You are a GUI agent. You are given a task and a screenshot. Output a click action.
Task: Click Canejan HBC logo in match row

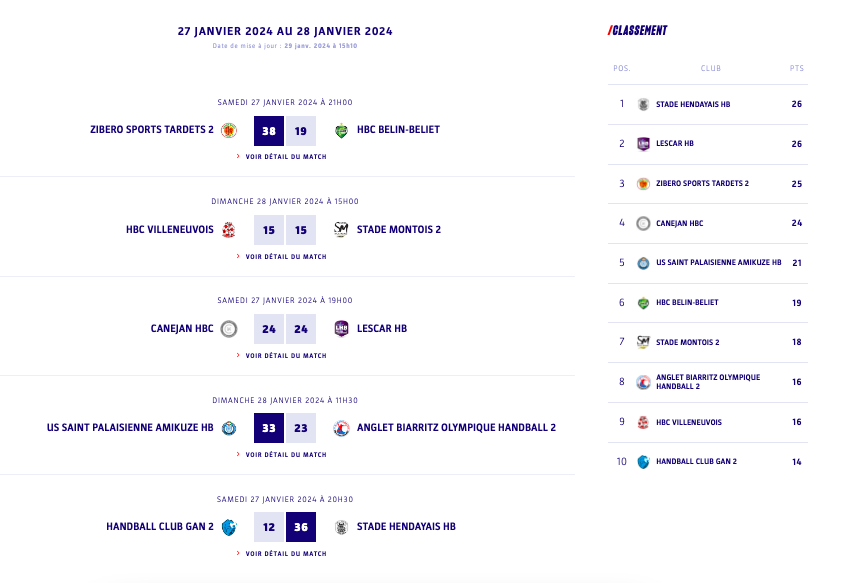[x=229, y=329]
